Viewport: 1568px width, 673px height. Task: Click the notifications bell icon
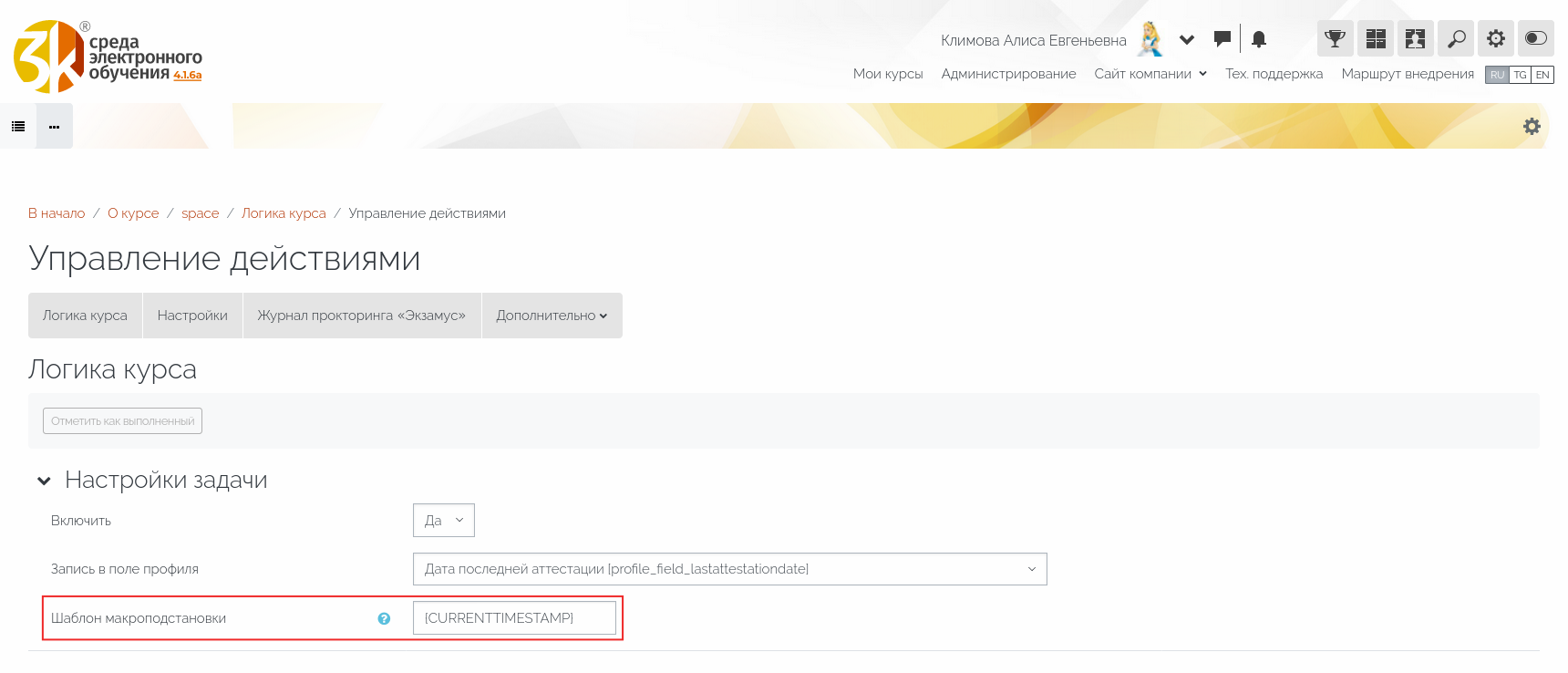1259,38
